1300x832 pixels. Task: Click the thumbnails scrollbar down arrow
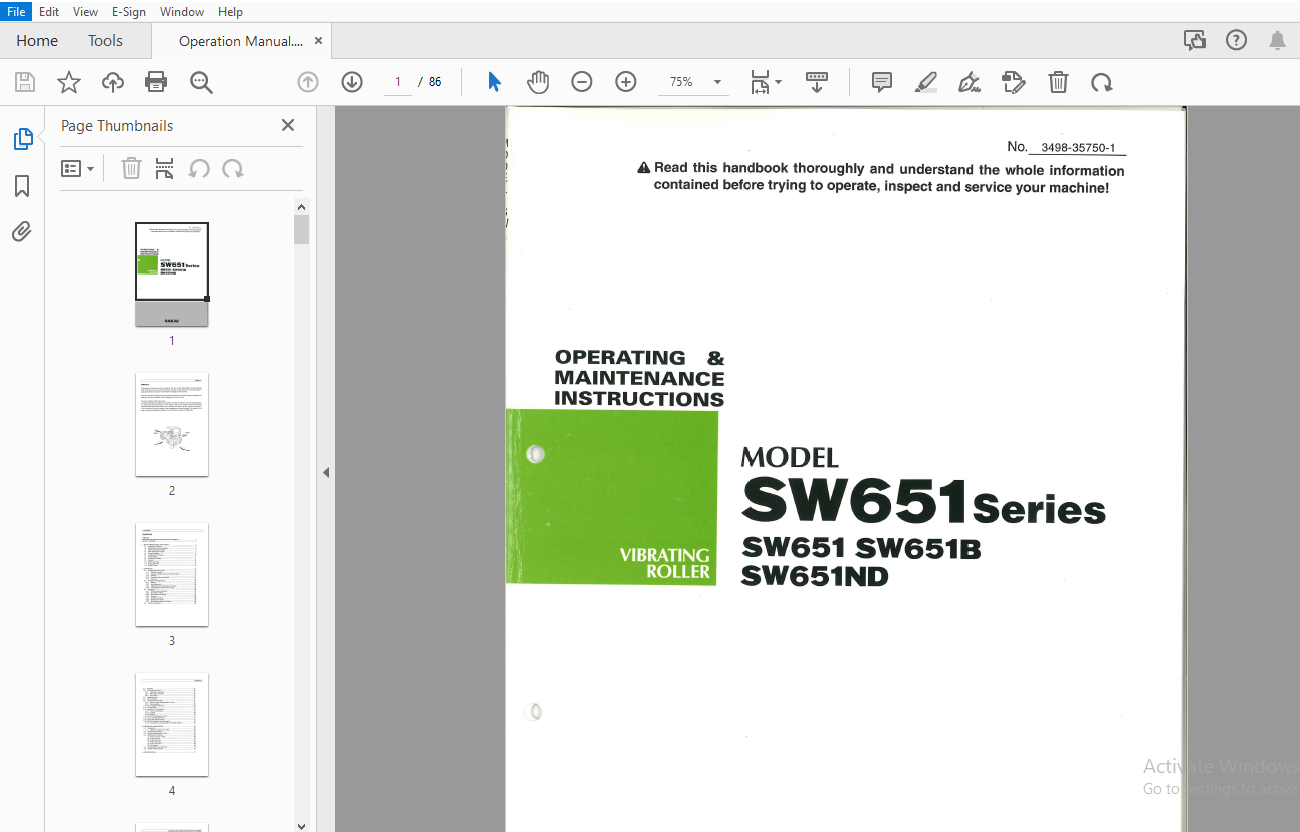302,825
